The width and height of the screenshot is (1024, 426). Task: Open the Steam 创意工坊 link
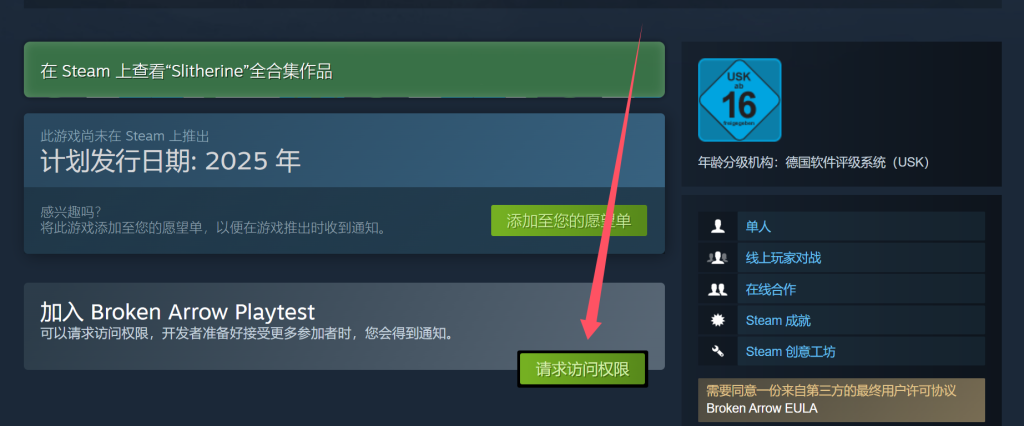[x=790, y=352]
